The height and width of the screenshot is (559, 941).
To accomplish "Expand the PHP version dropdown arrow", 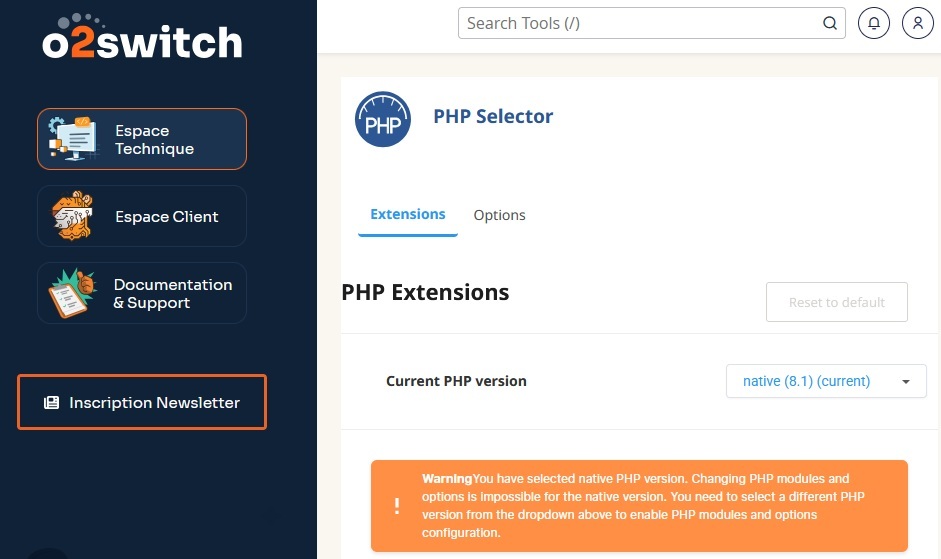I will [x=906, y=381].
